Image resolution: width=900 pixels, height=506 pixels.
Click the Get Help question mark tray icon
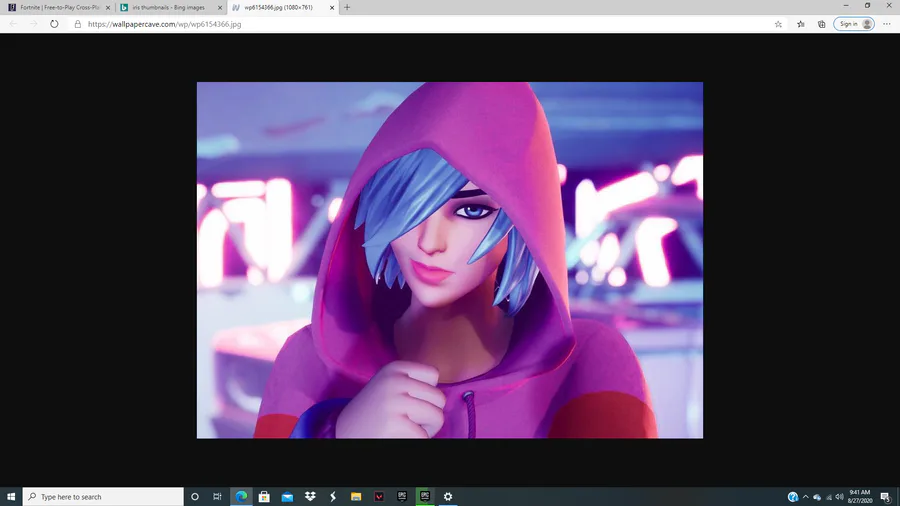(x=793, y=497)
